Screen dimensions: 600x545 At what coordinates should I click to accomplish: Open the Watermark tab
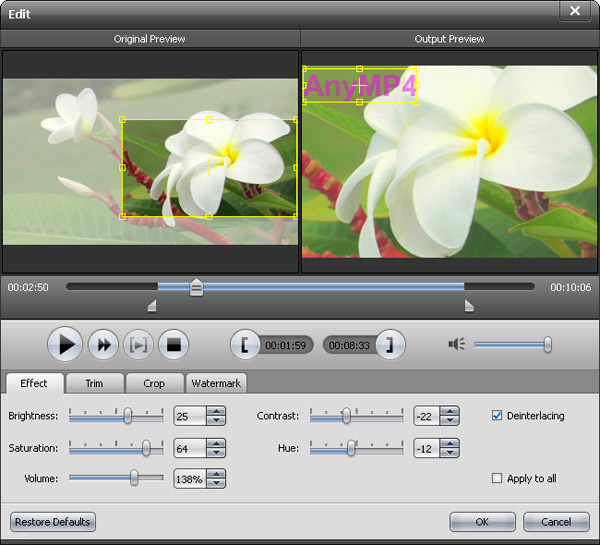(x=216, y=383)
